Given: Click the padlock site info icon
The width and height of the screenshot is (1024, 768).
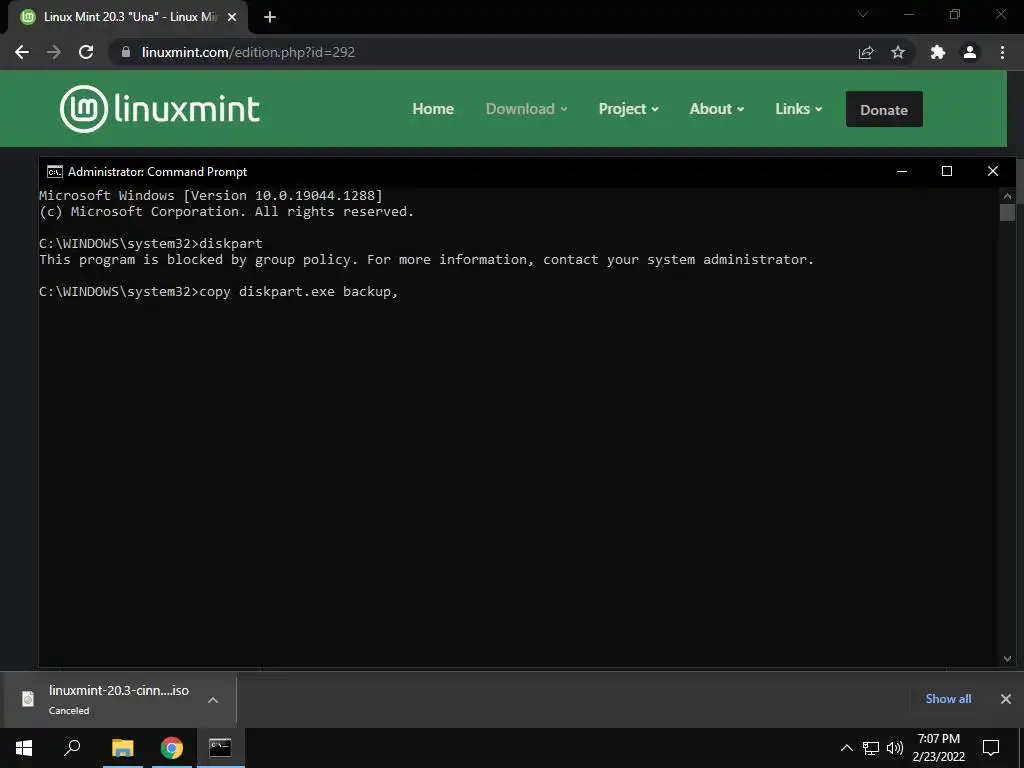Looking at the screenshot, I should click(x=126, y=52).
